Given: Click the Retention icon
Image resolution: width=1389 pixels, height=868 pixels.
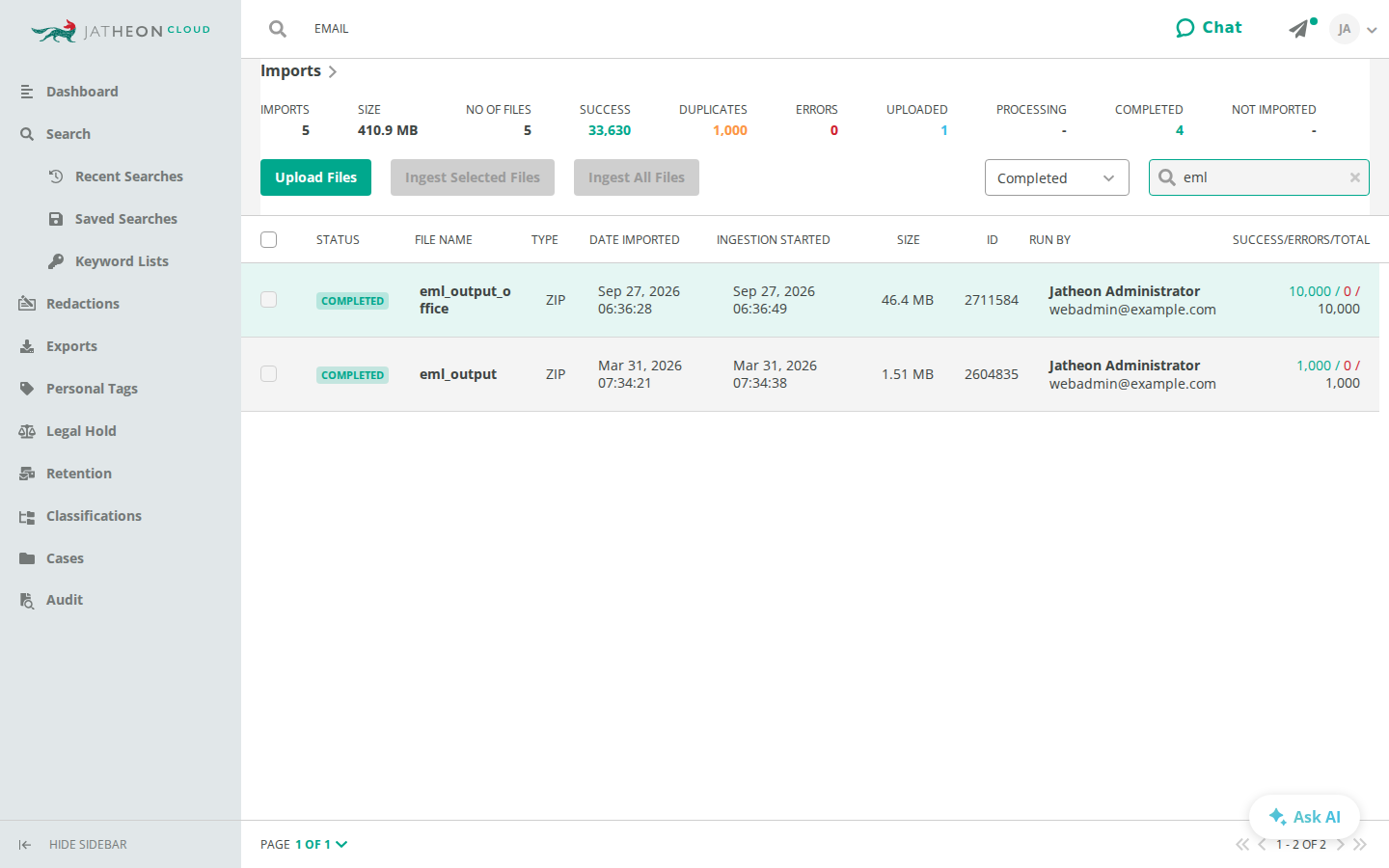Looking at the screenshot, I should coord(27,474).
